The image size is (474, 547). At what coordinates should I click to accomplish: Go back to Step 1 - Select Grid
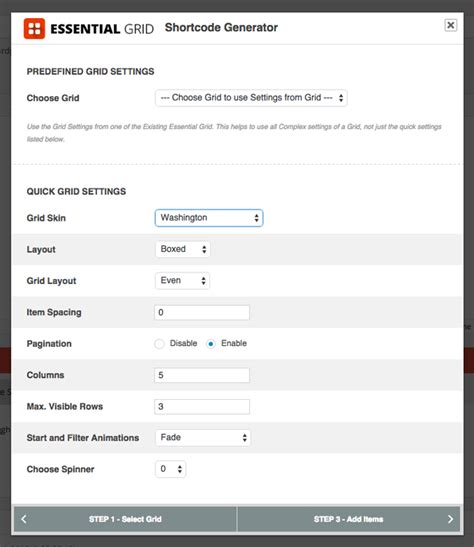[x=125, y=519]
